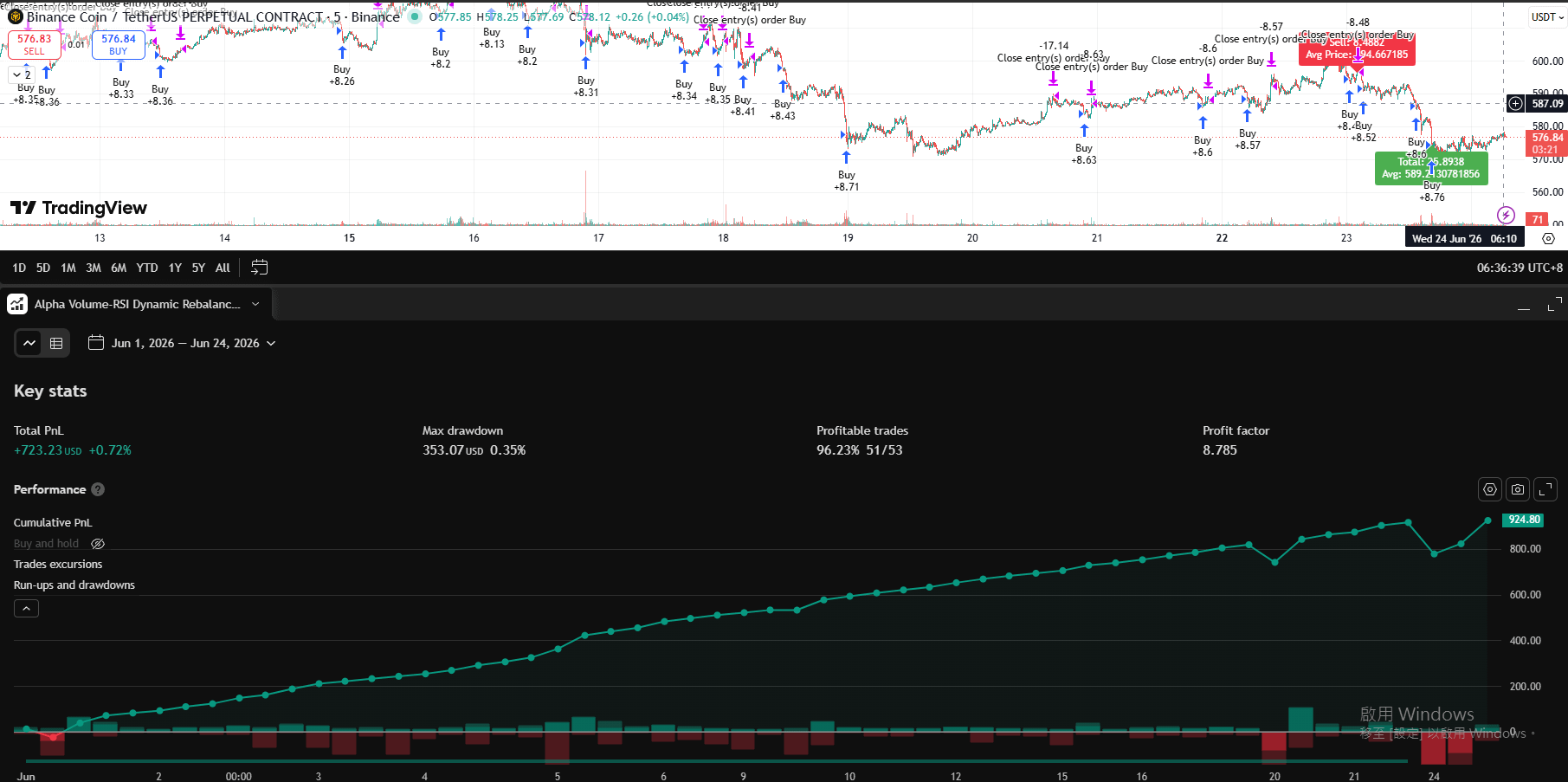Screen dimensions: 1568x782
Task: Take a snapshot with the camera icon
Action: (x=1518, y=489)
